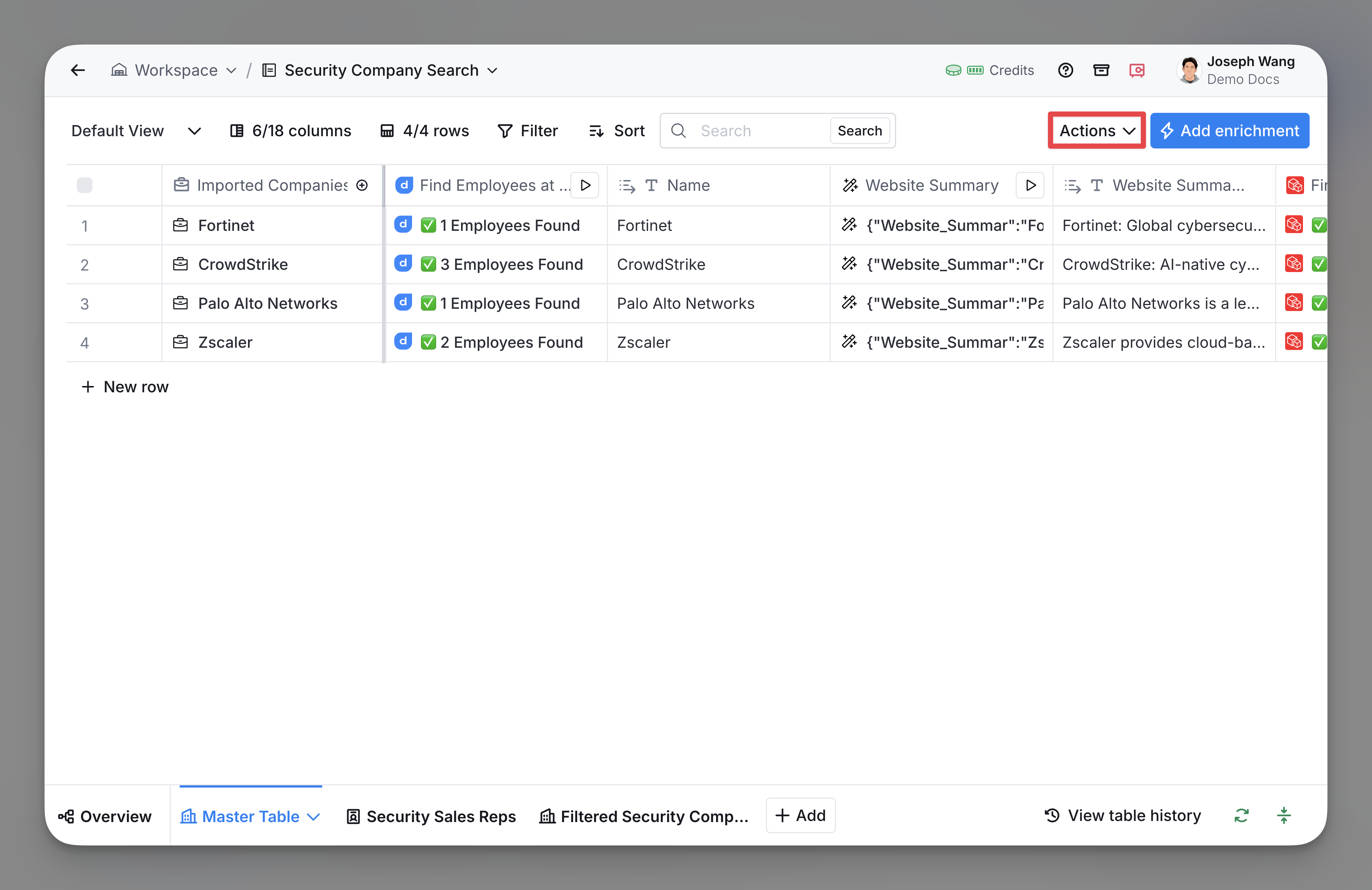Click the green refresh icon at bottom right

pyautogui.click(x=1241, y=816)
